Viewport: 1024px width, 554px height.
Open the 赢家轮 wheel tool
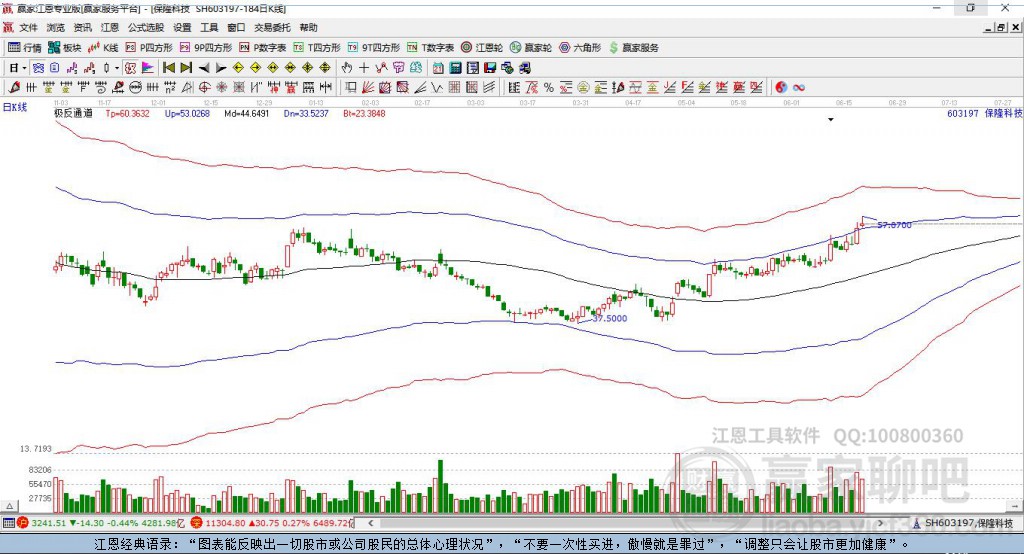pyautogui.click(x=531, y=48)
